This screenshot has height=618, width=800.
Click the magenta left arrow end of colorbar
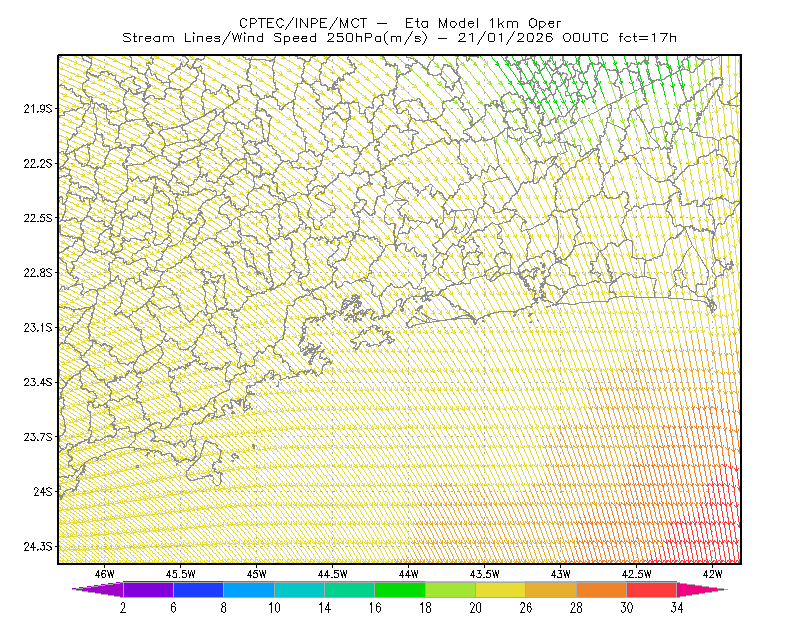point(97,589)
